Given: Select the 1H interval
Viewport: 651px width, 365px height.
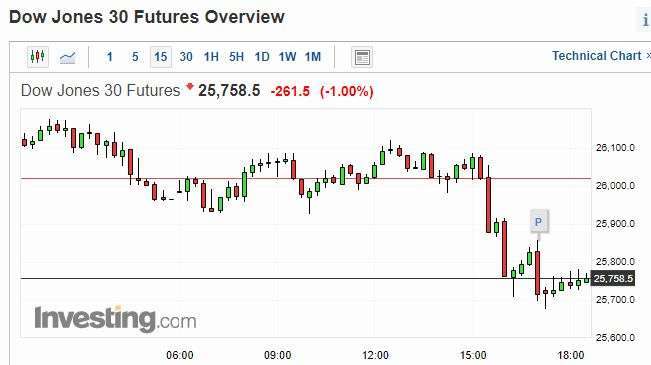Looking at the screenshot, I should tap(211, 57).
